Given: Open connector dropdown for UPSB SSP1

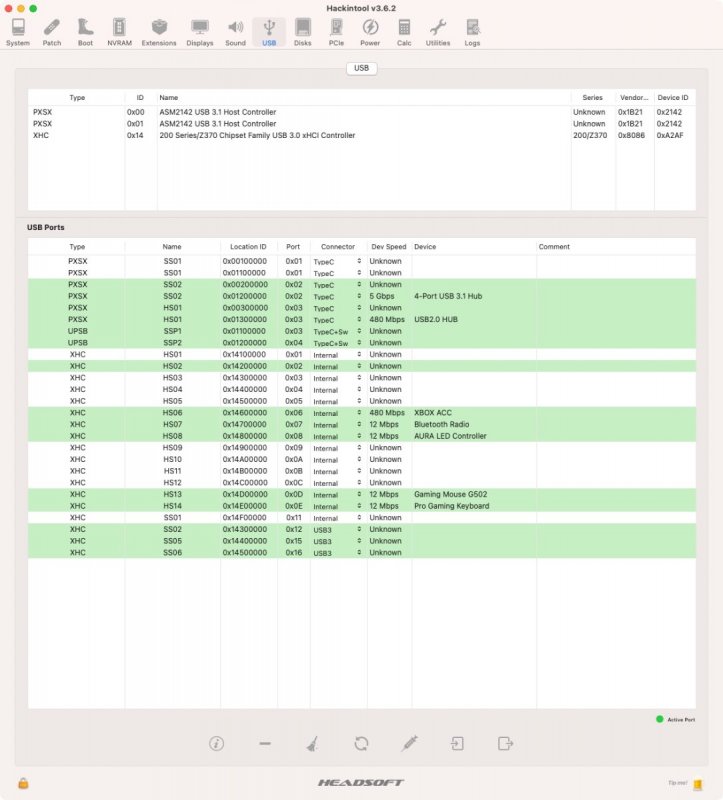Looking at the screenshot, I should point(337,331).
